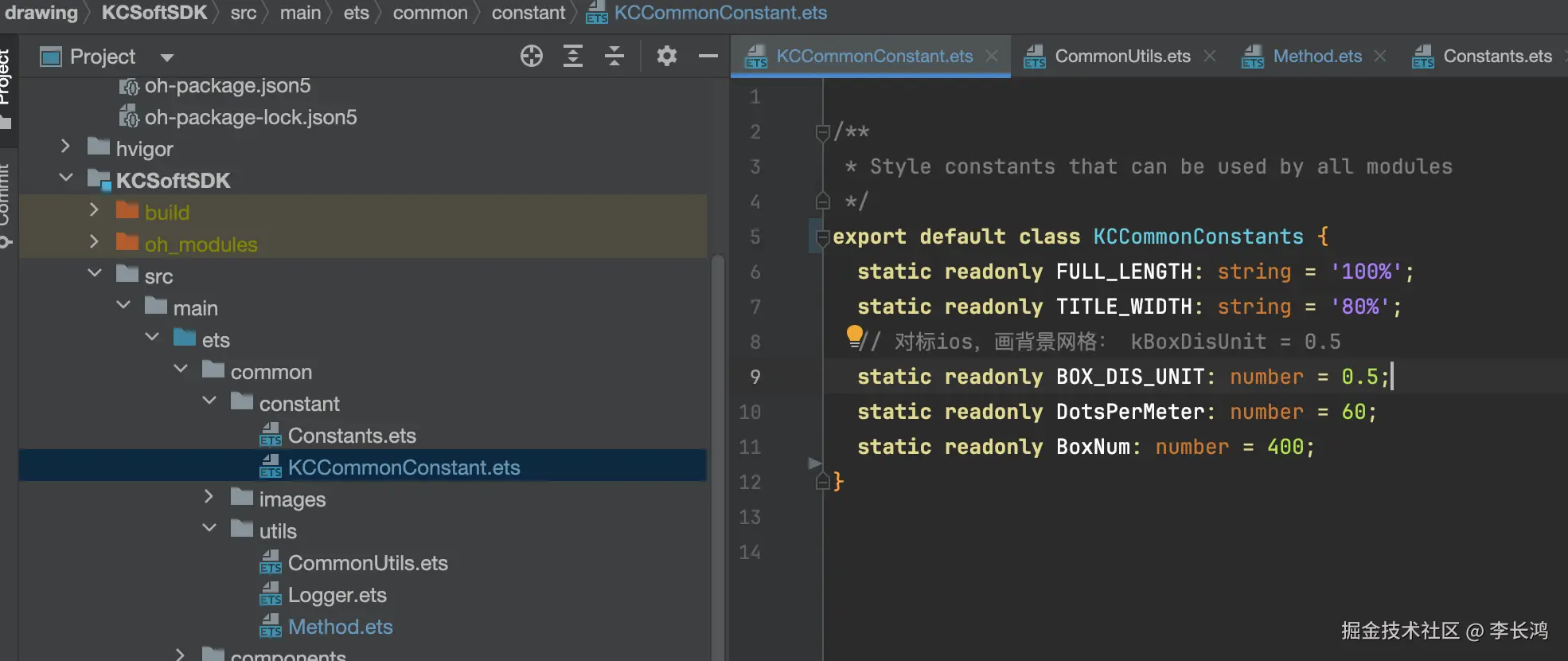Click the Expand All icon
Screen dimensions: 1568x661
point(573,56)
